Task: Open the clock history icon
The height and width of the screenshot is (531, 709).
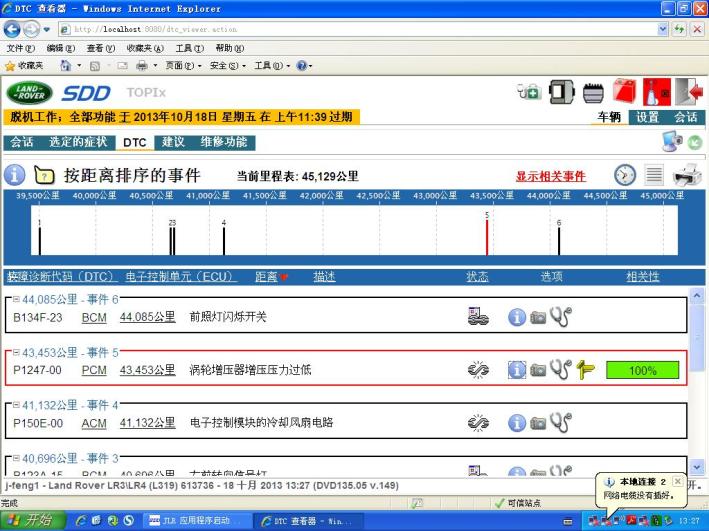Action: pyautogui.click(x=625, y=175)
